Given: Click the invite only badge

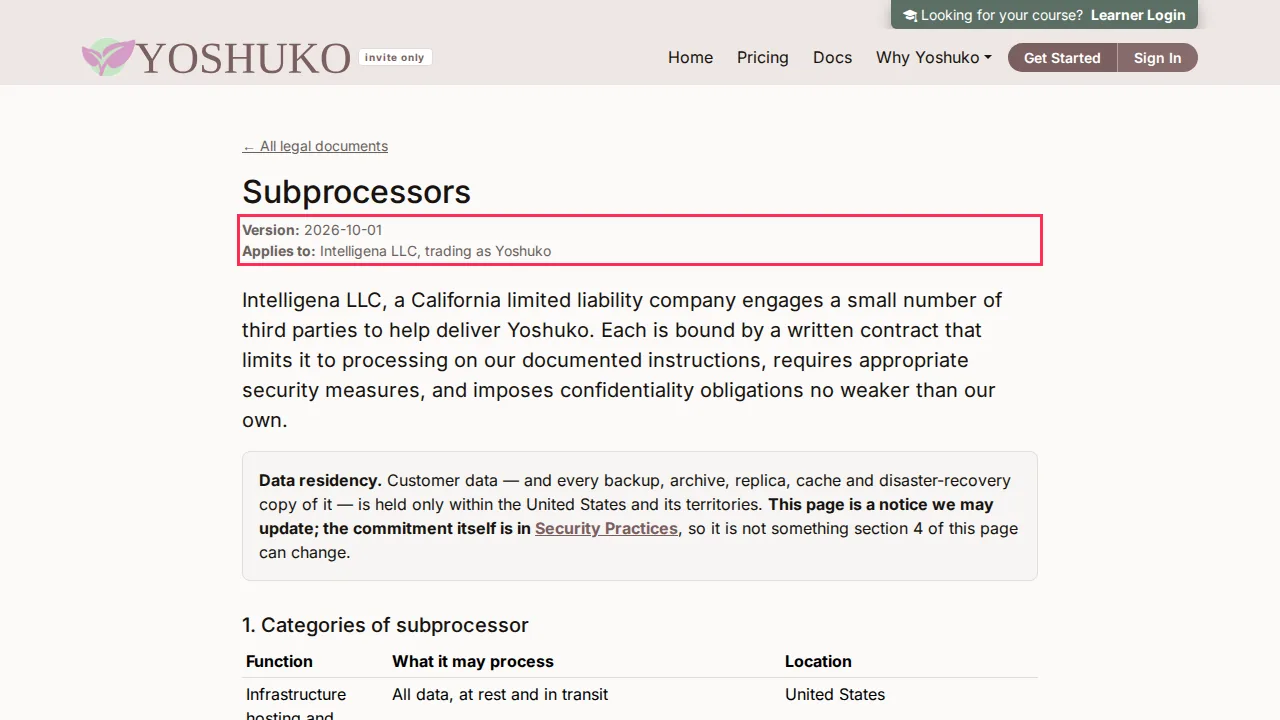Looking at the screenshot, I should pos(395,57).
